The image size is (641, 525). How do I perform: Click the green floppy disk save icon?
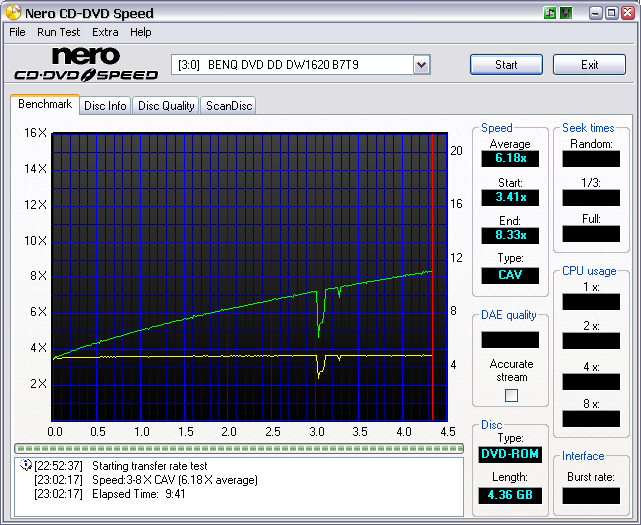tap(566, 13)
